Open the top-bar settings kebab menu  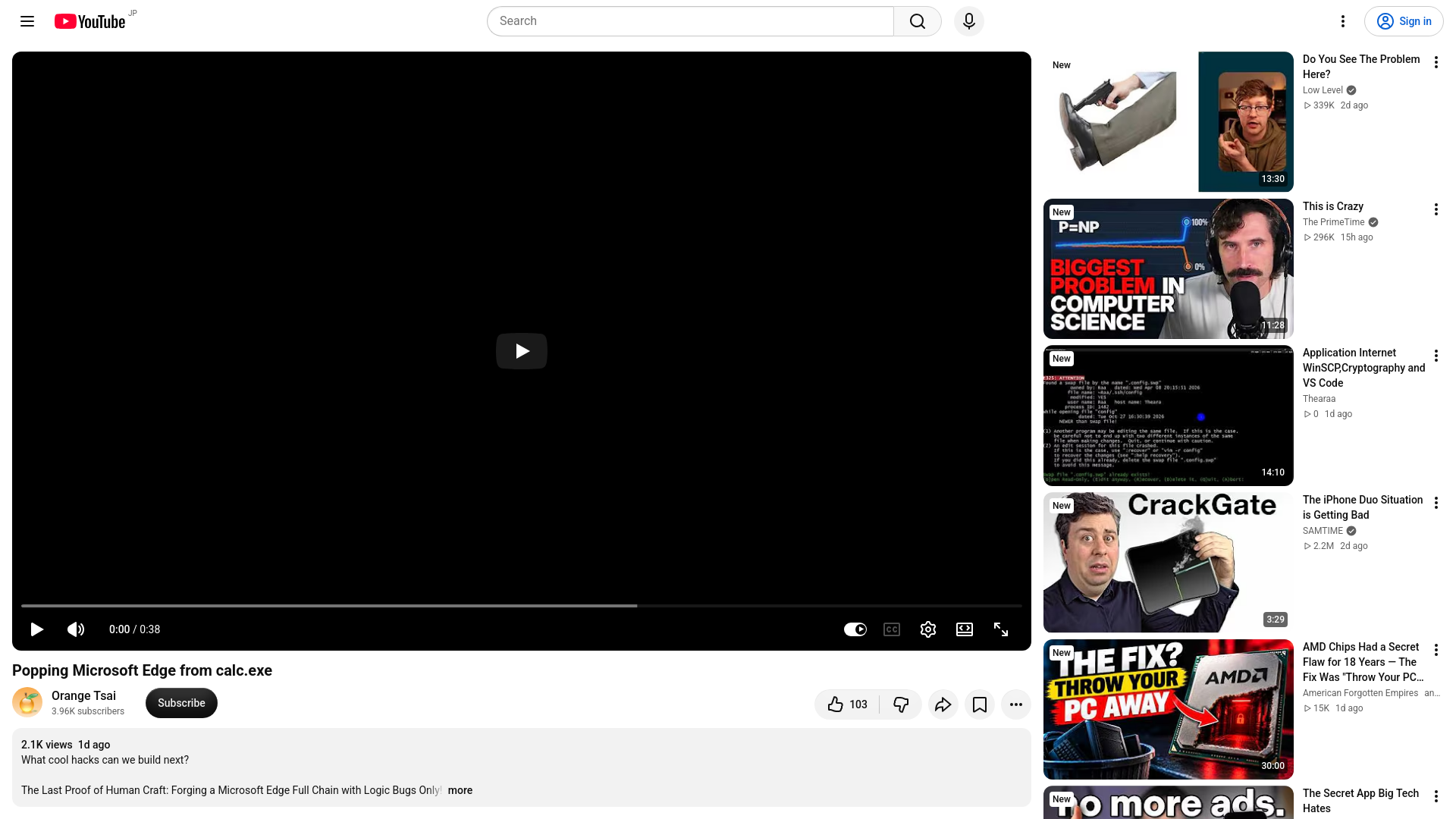pyautogui.click(x=1343, y=21)
